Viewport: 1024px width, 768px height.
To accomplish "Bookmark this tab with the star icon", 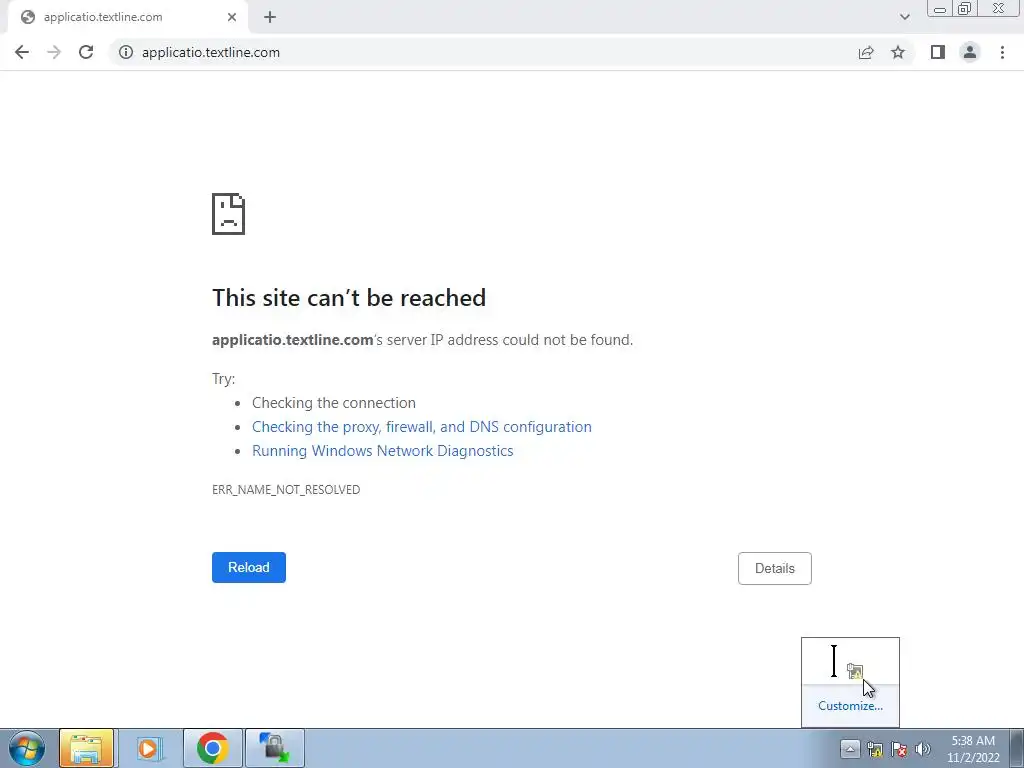I will 898,52.
